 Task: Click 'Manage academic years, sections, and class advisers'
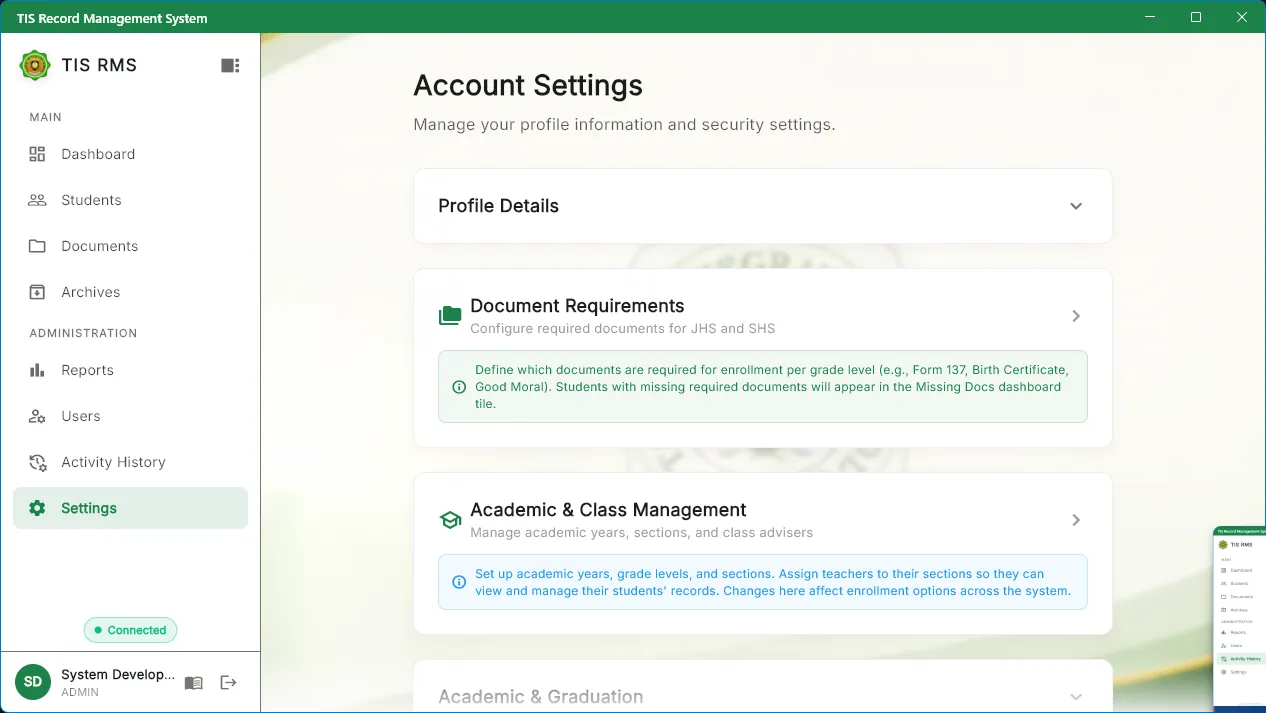[x=641, y=532]
